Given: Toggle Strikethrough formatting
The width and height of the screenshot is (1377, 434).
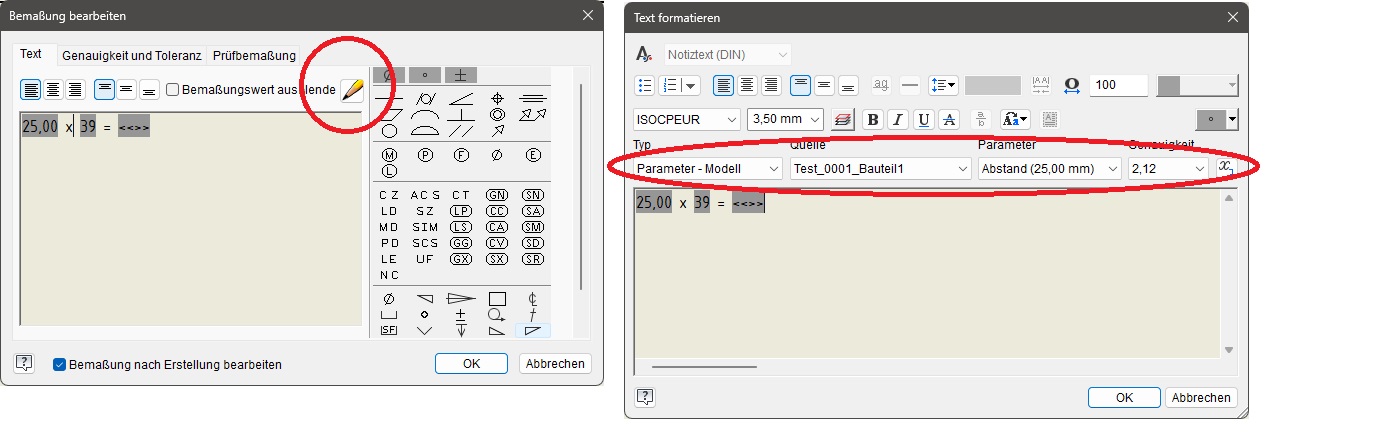Looking at the screenshot, I should pos(948,119).
